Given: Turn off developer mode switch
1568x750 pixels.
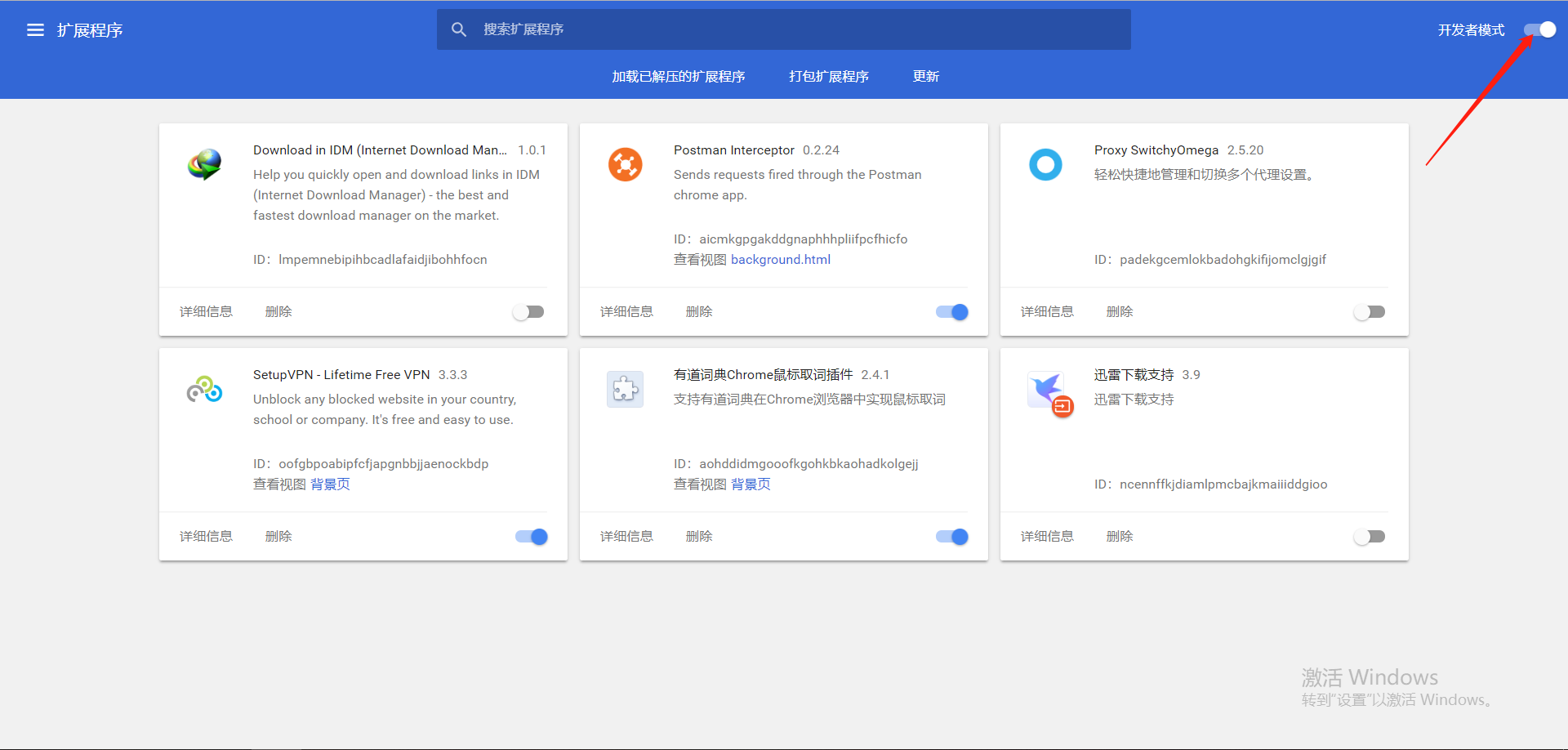Looking at the screenshot, I should (x=1539, y=30).
